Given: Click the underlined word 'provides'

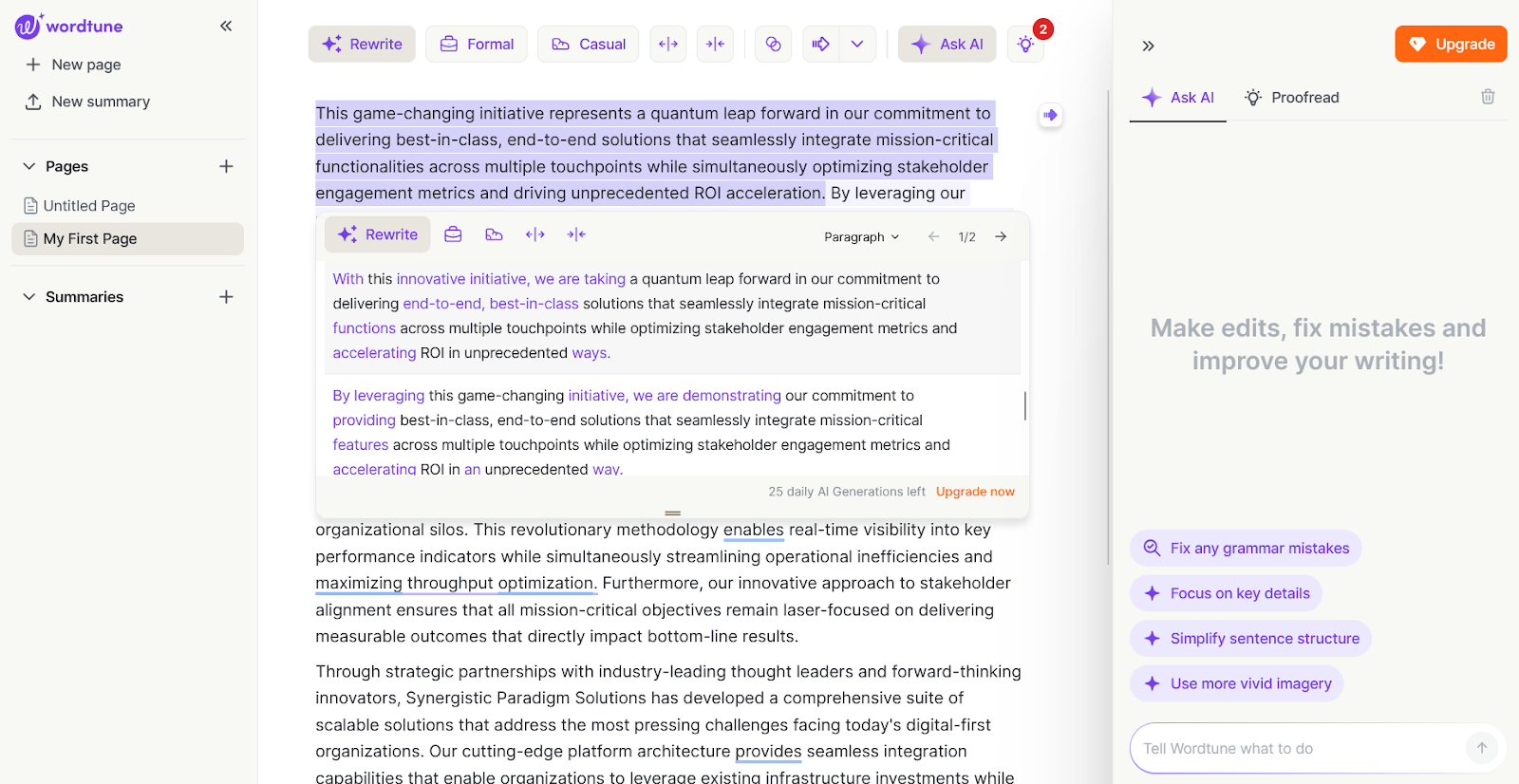Looking at the screenshot, I should click(x=769, y=751).
